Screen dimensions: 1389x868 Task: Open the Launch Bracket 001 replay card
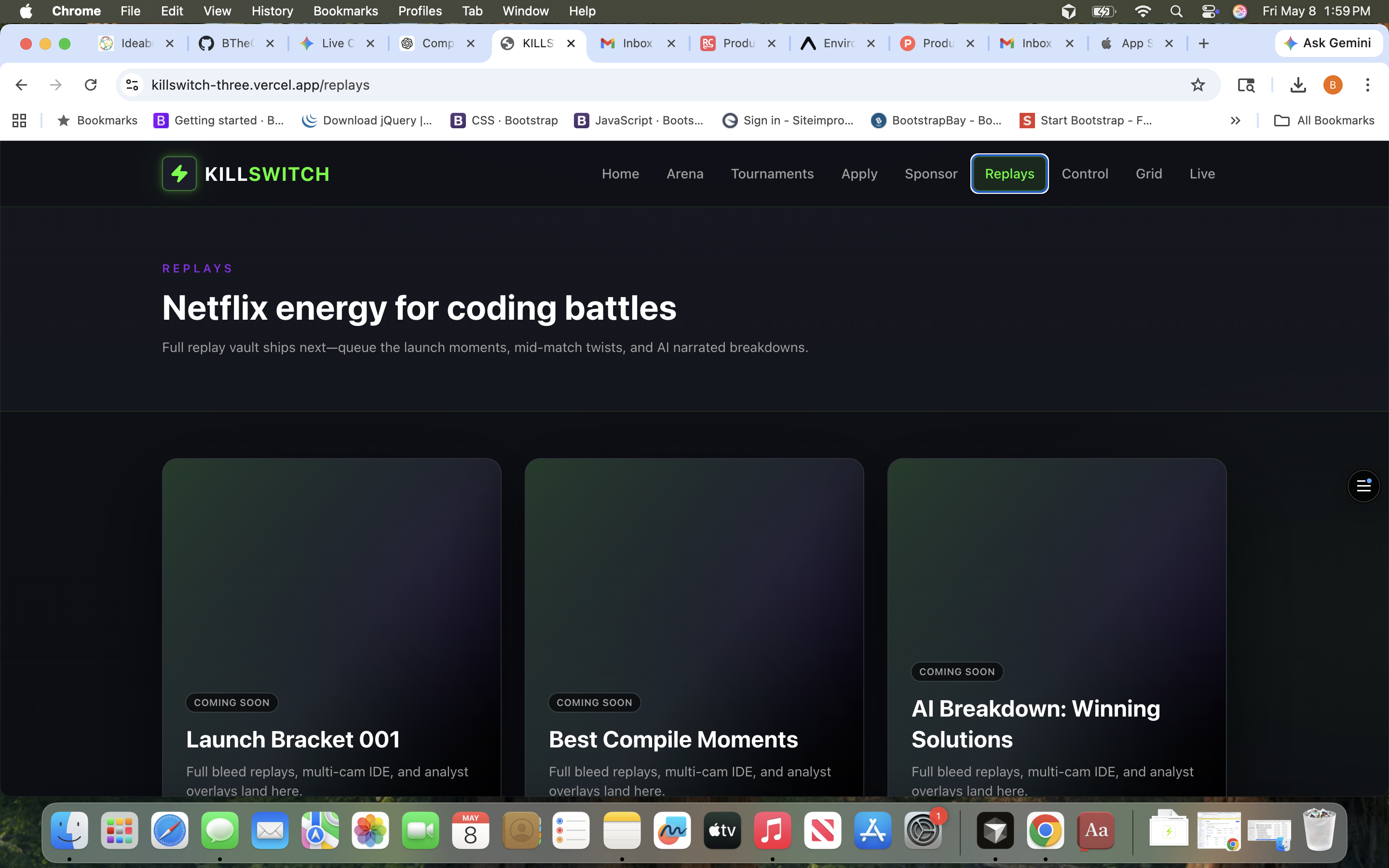point(332,627)
